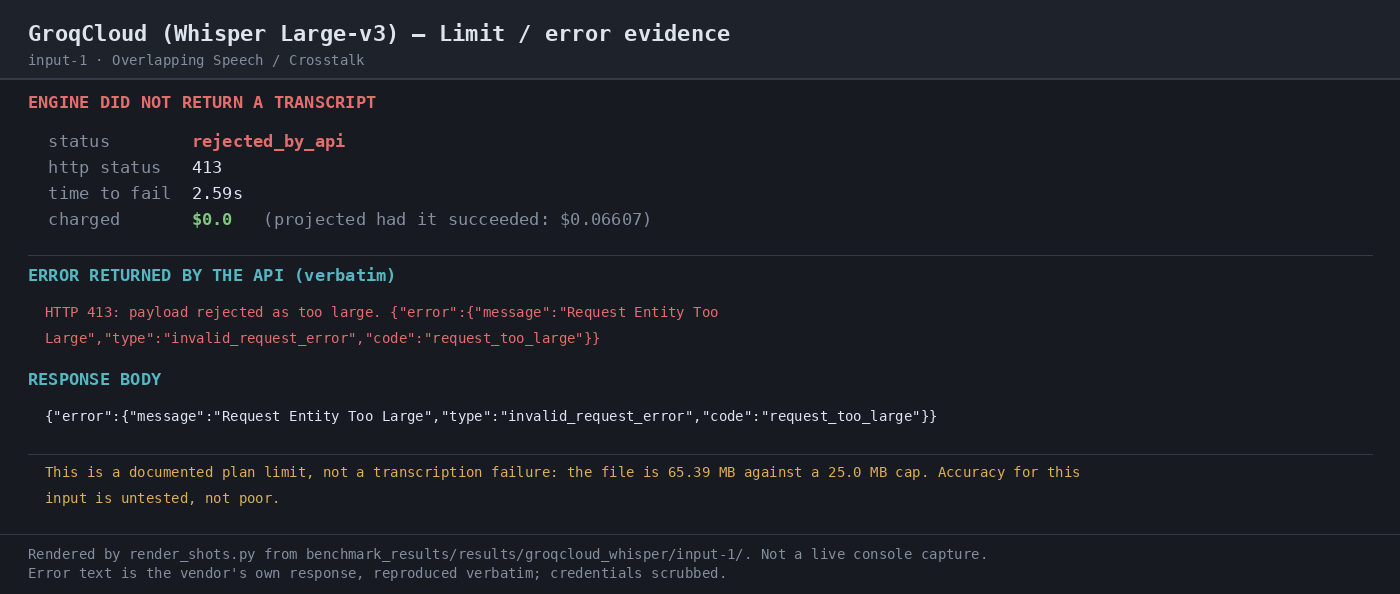This screenshot has width=1400, height=594.
Task: Select the subtitle "input-1 · Overlapping Speech / Crosstalk"
Action: click(x=196, y=61)
